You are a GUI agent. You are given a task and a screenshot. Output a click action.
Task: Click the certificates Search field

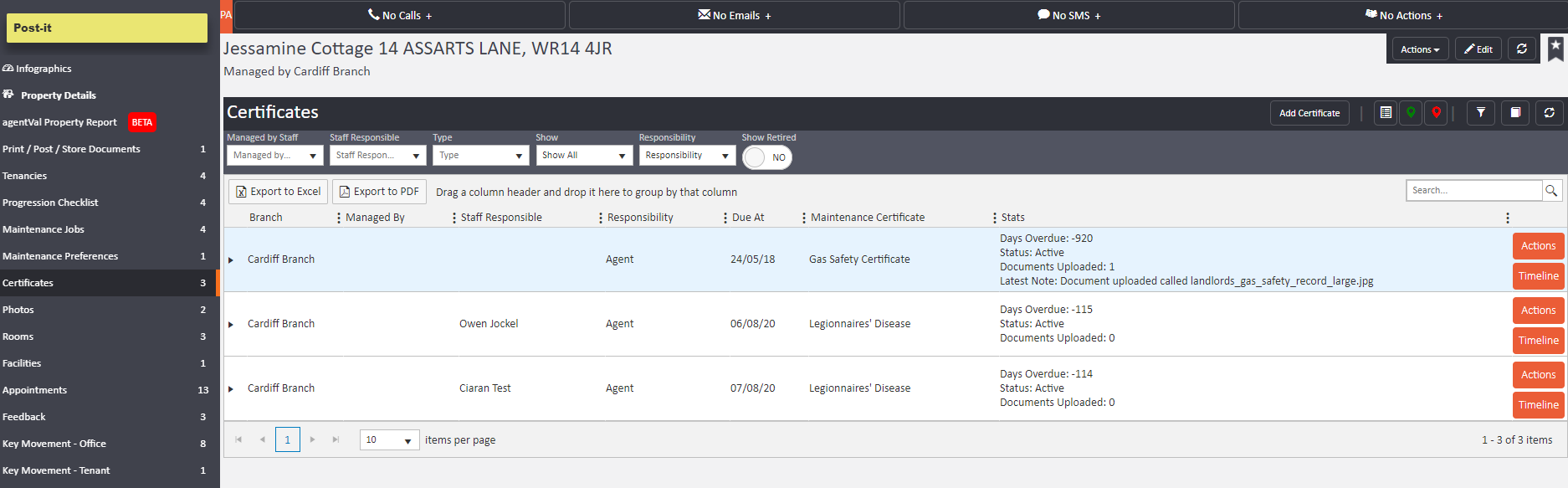[x=1473, y=191]
